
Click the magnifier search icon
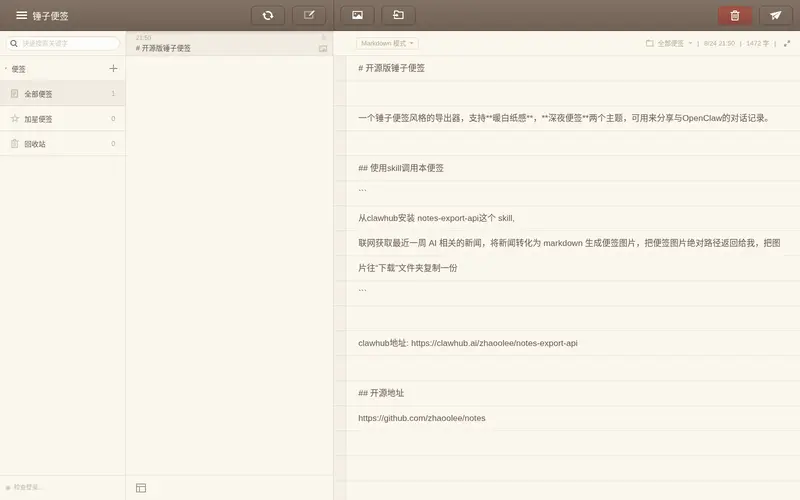pyautogui.click(x=14, y=43)
